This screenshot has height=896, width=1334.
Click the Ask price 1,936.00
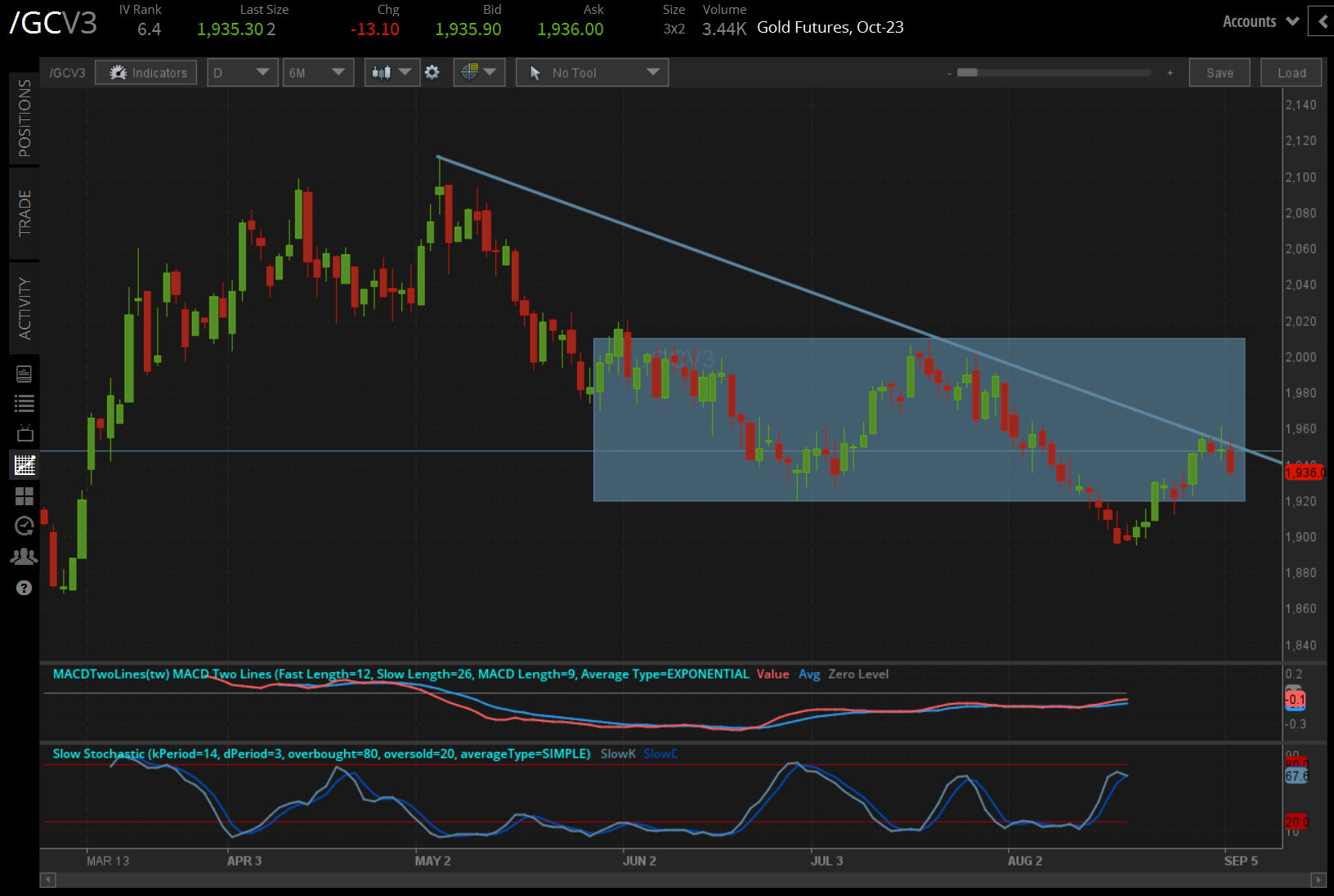[571, 29]
